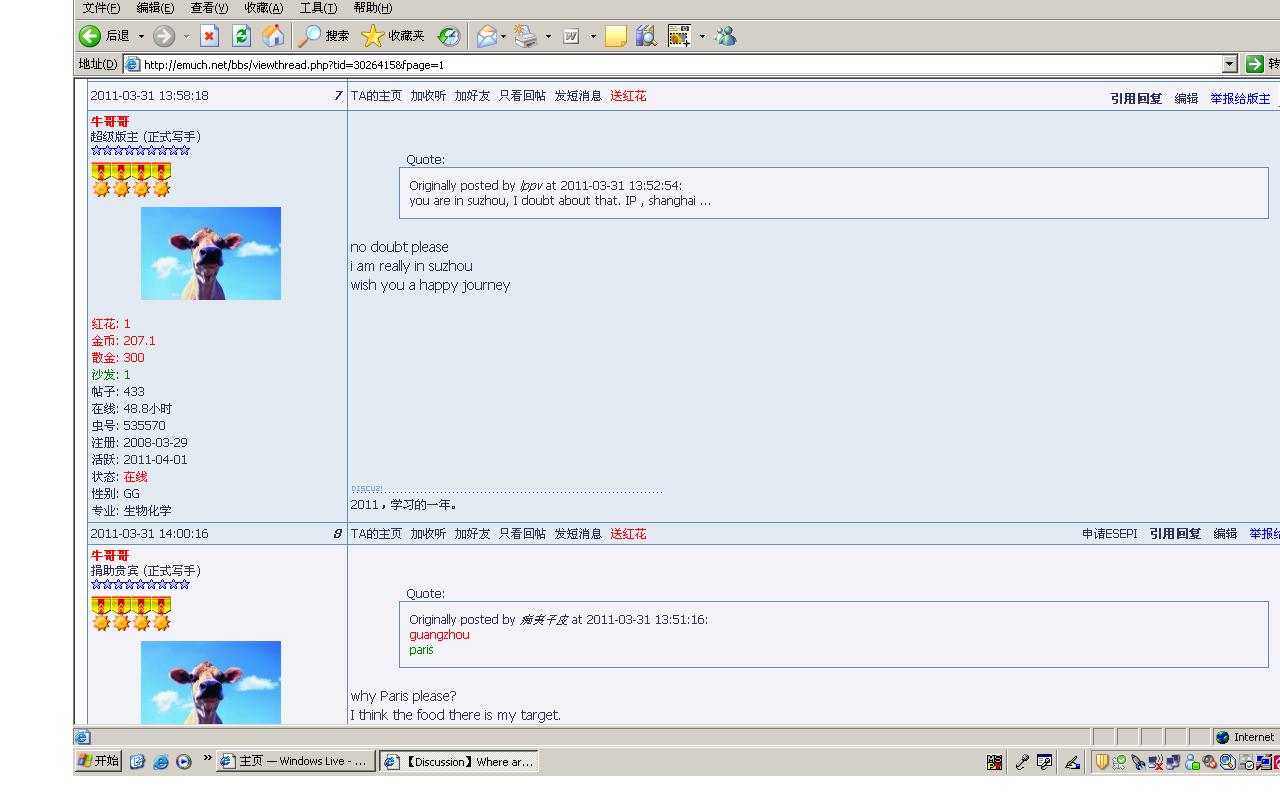Open the 帮助(H) menu
This screenshot has height=800, width=1280.
click(372, 8)
